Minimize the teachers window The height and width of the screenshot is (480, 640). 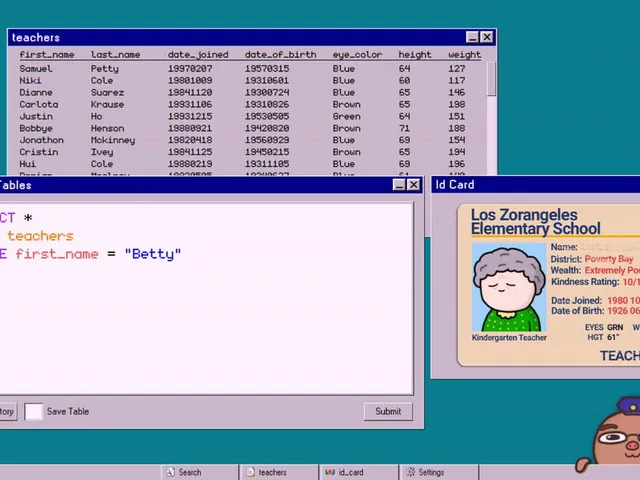(472, 37)
